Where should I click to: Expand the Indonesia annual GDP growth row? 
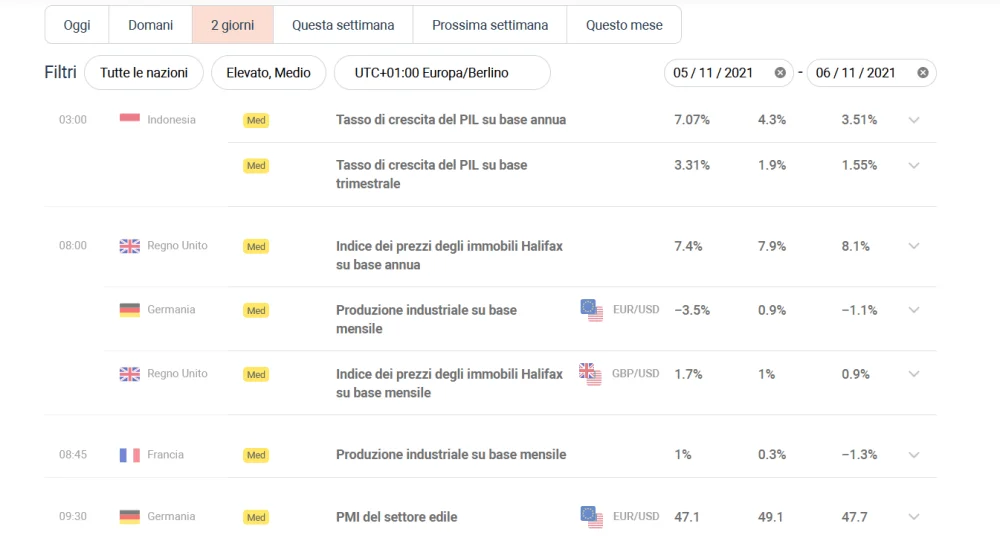[x=914, y=120]
